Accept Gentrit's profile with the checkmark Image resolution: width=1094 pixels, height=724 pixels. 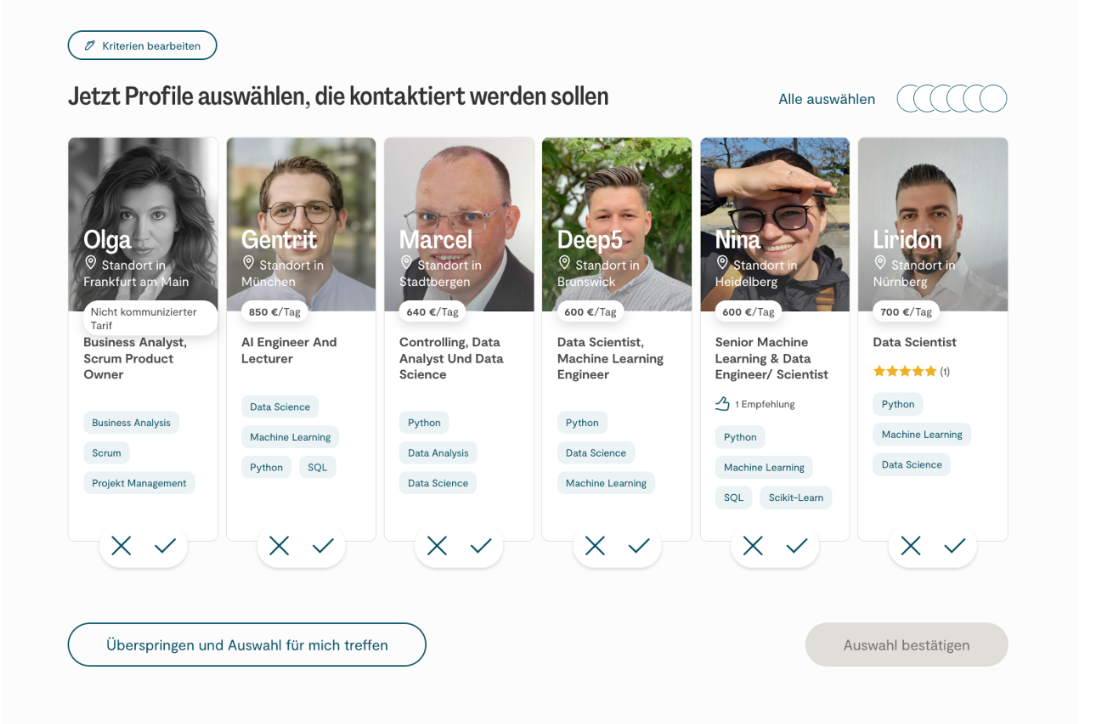[x=323, y=545]
